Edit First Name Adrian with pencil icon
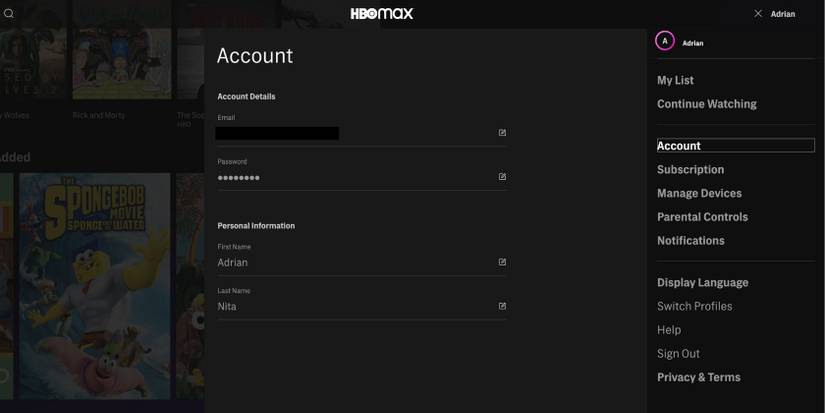The image size is (825, 413). [502, 262]
